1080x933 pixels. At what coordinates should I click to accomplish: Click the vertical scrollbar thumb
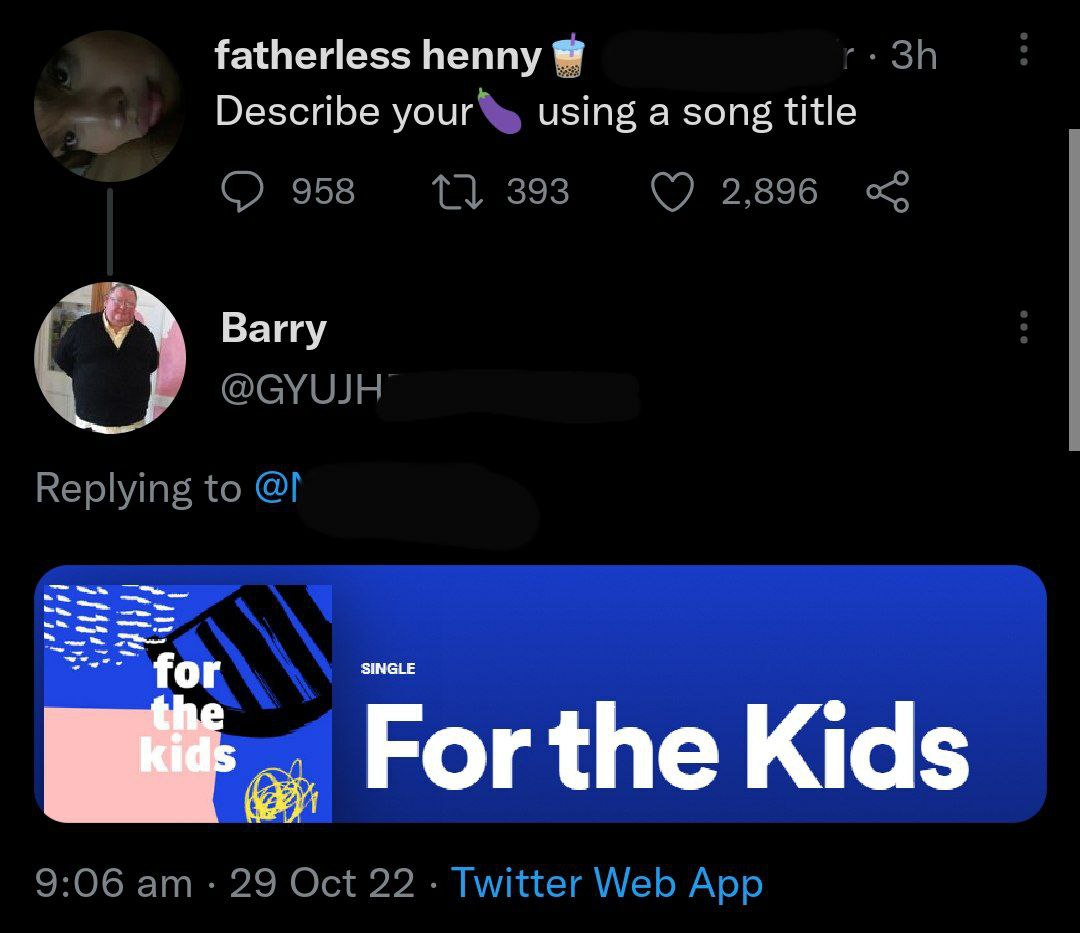1074,289
